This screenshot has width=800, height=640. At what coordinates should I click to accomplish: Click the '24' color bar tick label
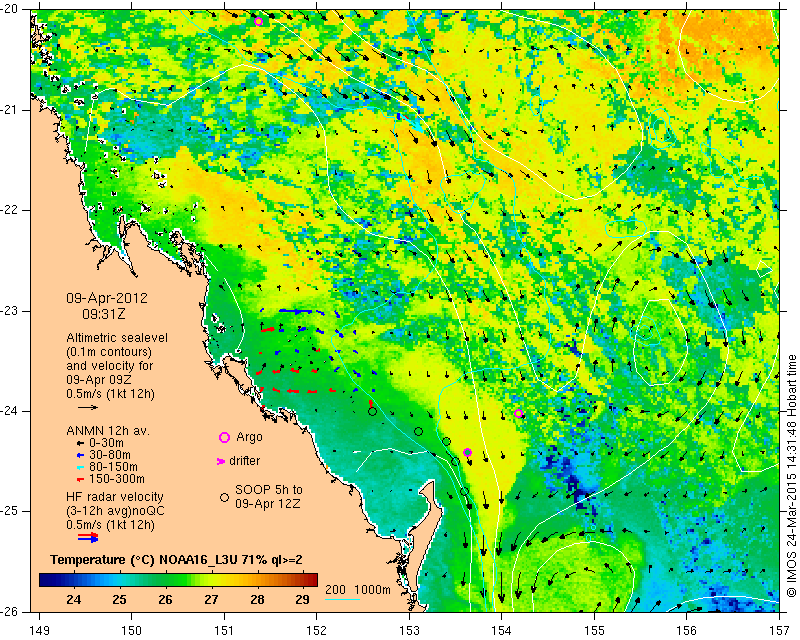(x=73, y=600)
